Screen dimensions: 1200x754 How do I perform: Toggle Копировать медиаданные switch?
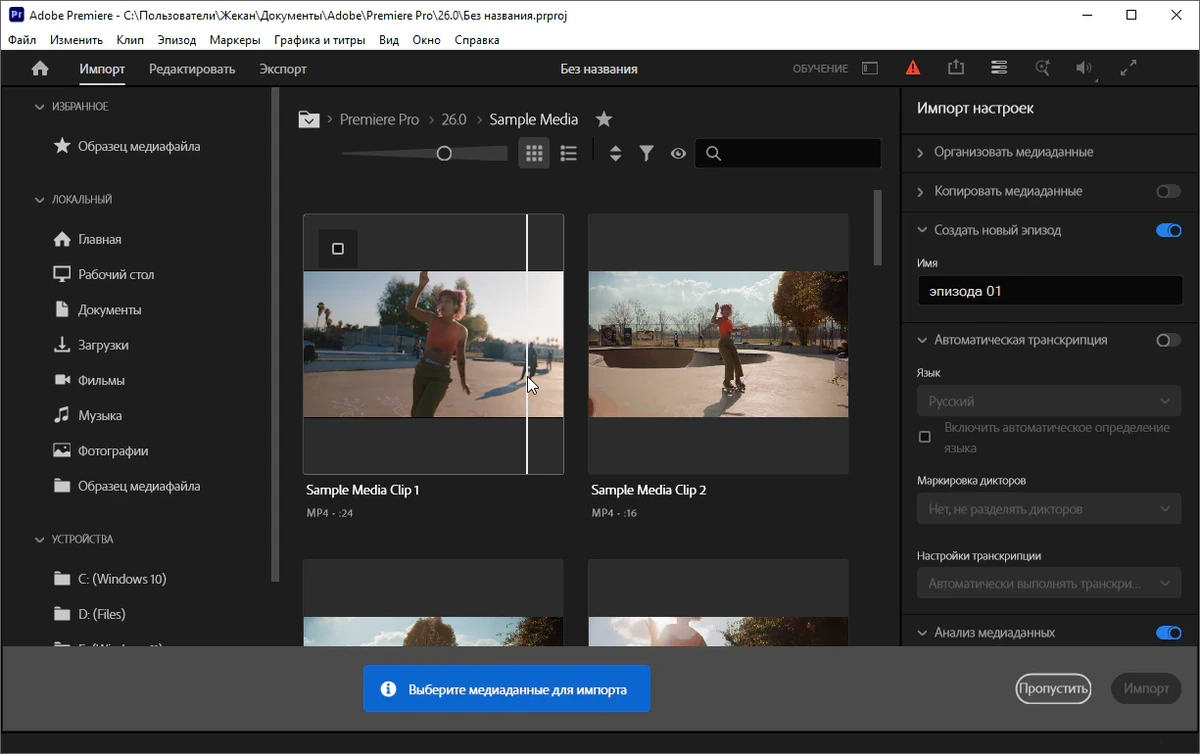tap(1168, 191)
